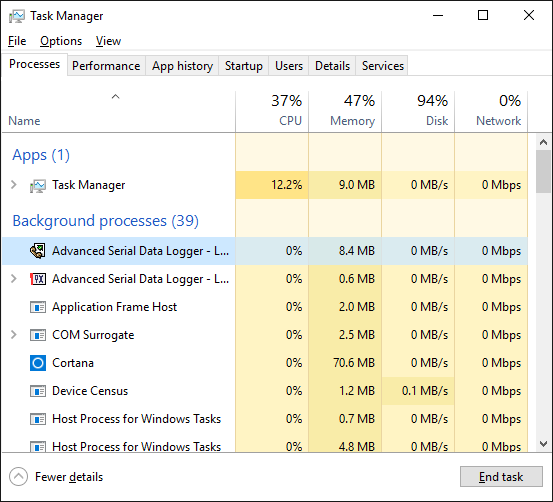Click the 2.5 MB memory value
This screenshot has height=502, width=553.
point(357,335)
